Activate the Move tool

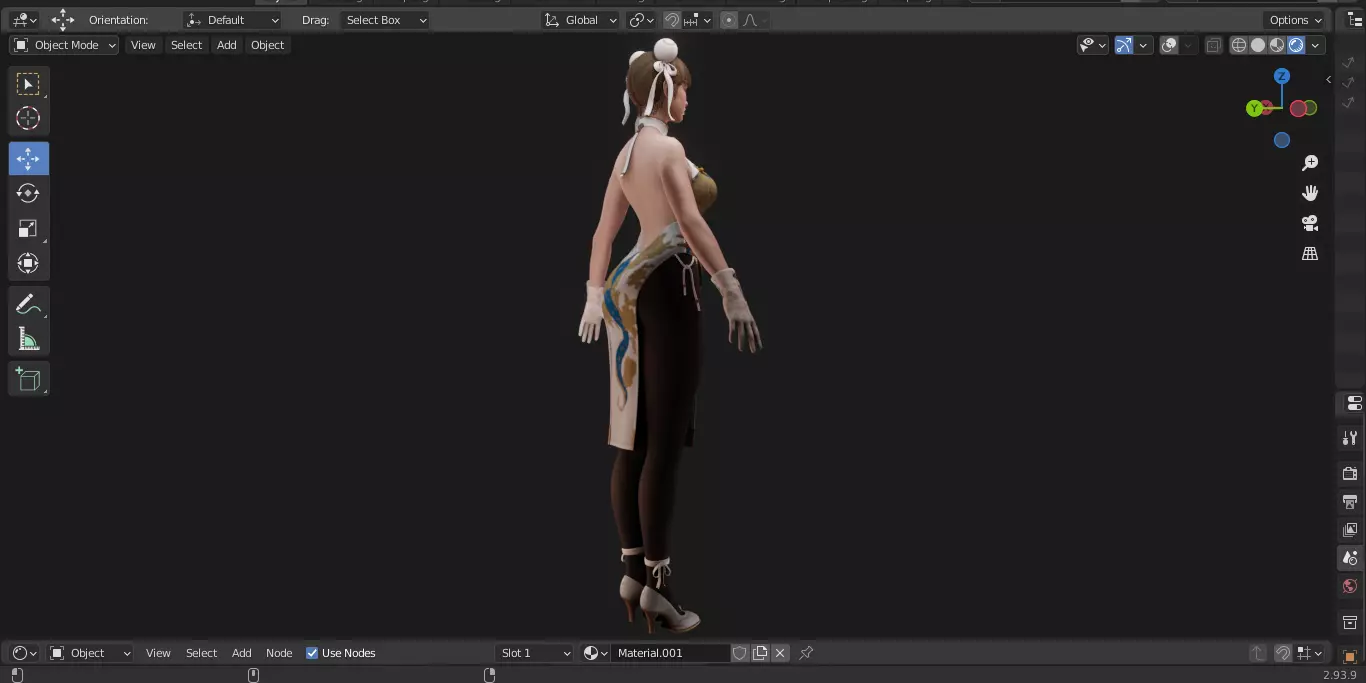click(28, 159)
